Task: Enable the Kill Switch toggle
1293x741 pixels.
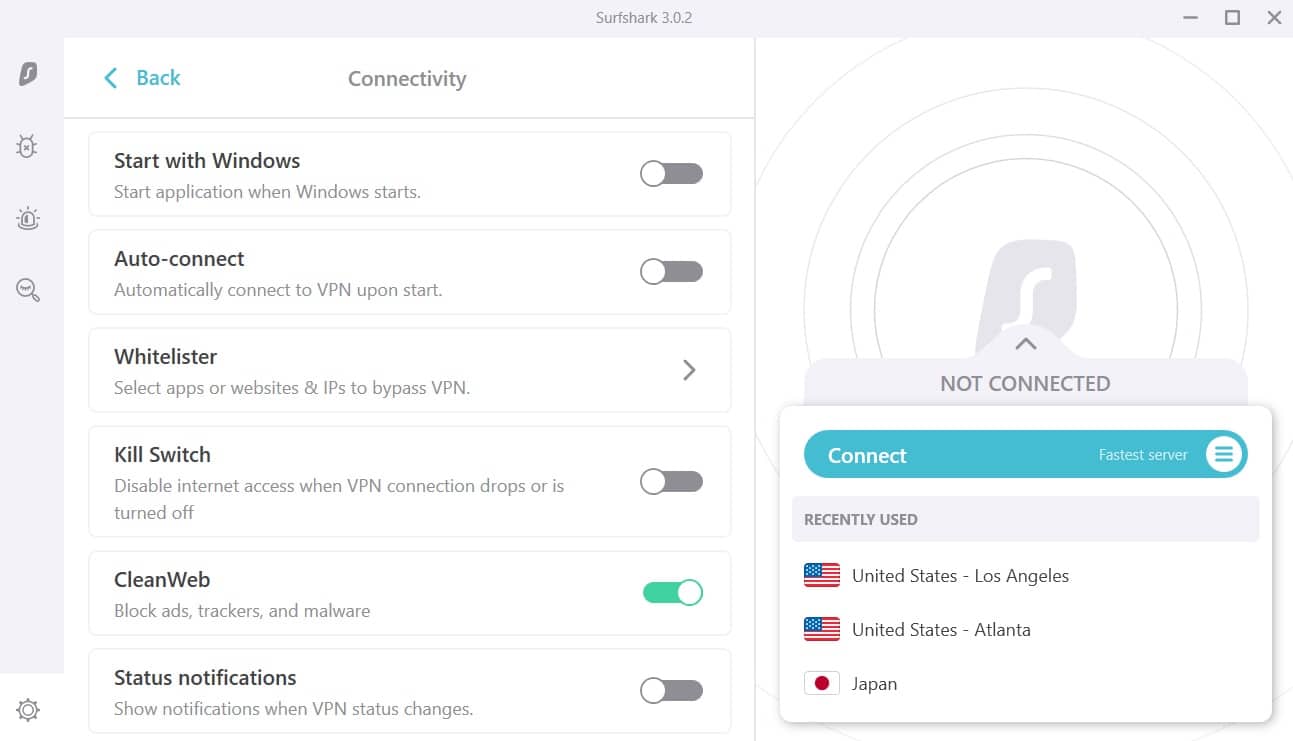Action: pyautogui.click(x=672, y=482)
